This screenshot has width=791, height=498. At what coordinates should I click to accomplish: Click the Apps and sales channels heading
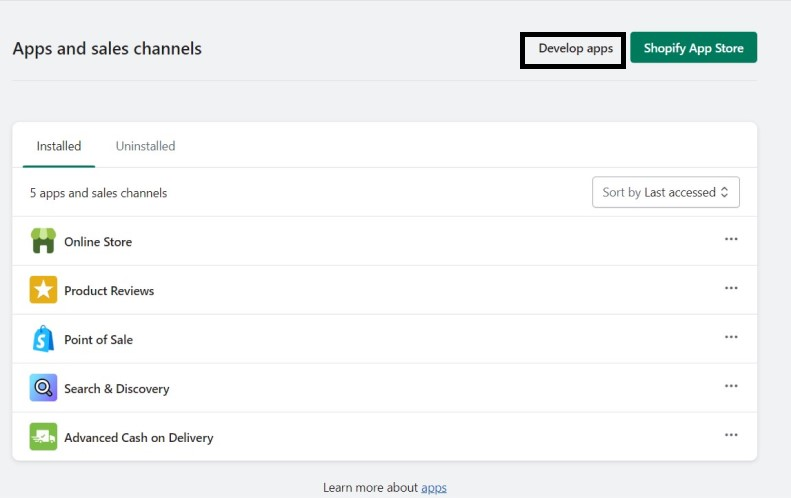click(x=107, y=48)
